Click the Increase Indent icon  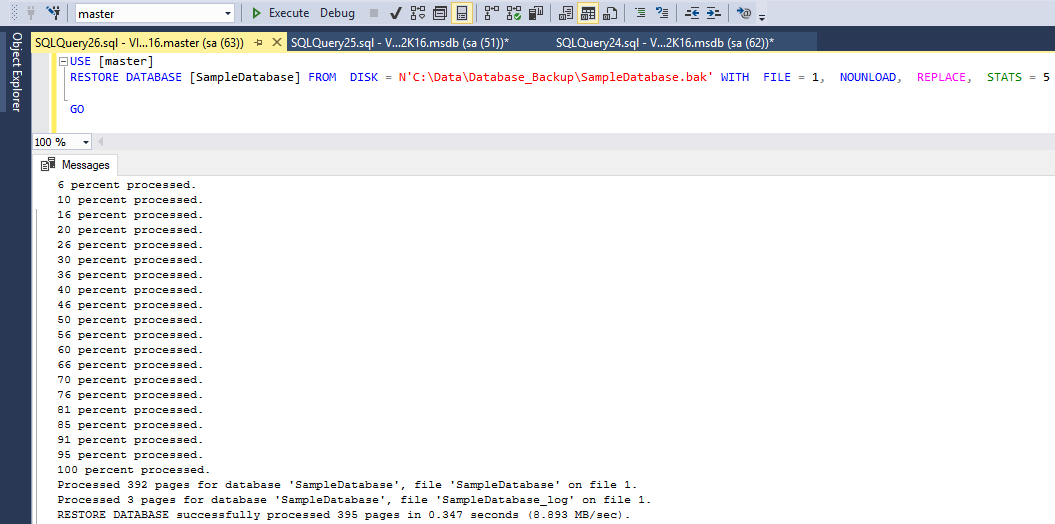point(714,13)
